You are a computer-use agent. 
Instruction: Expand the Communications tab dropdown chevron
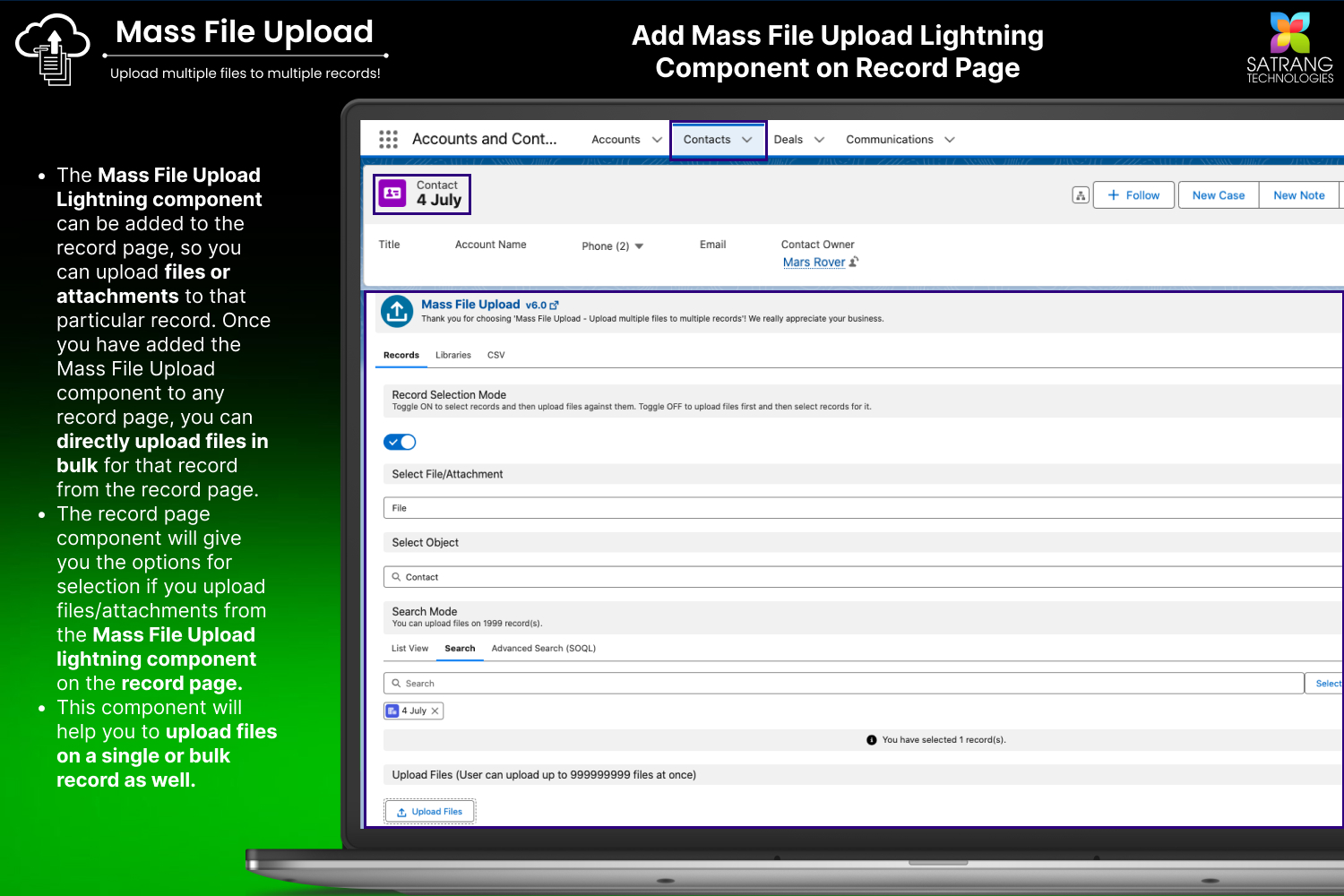[950, 140]
